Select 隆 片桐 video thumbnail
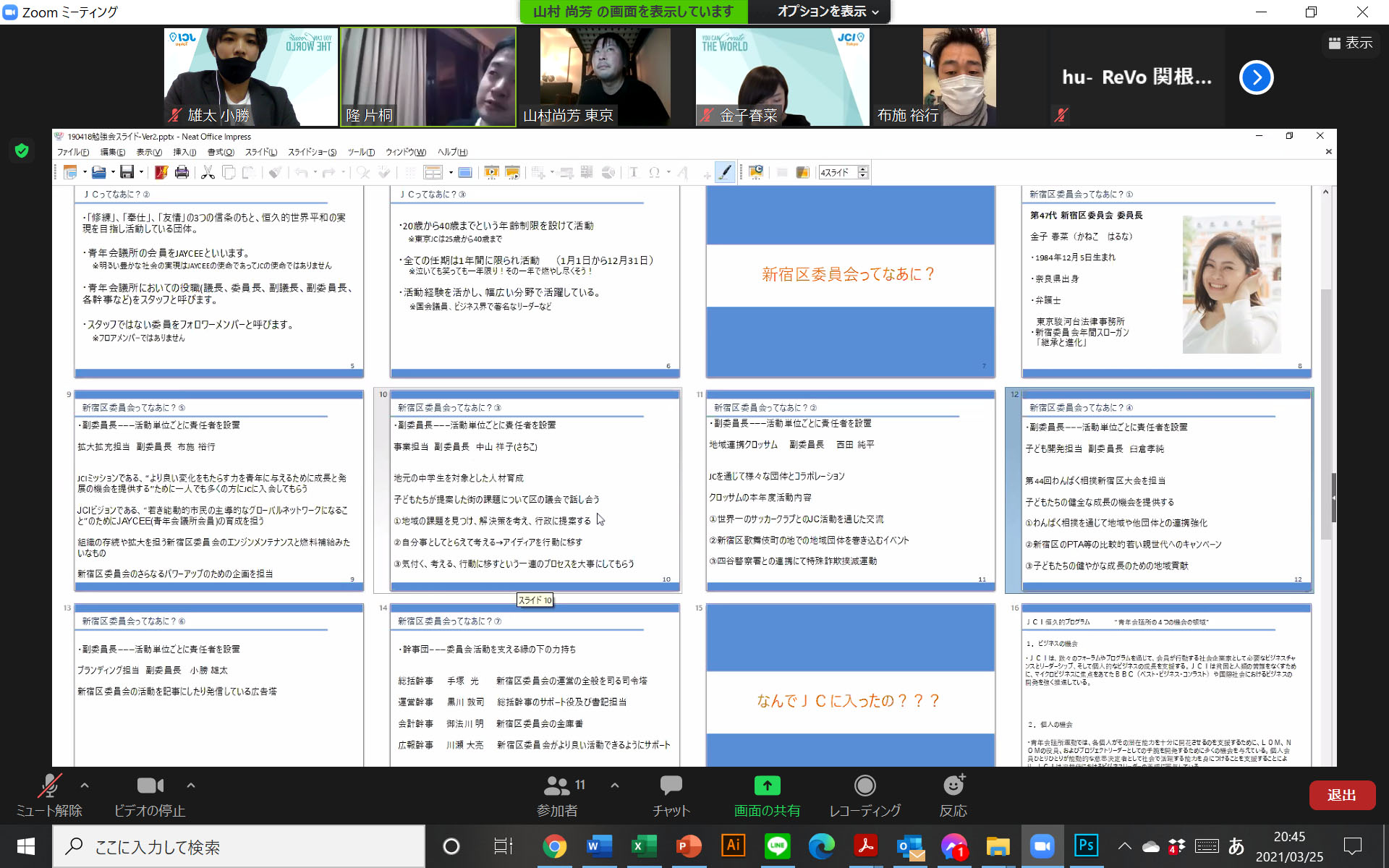The image size is (1389, 868). [428, 77]
